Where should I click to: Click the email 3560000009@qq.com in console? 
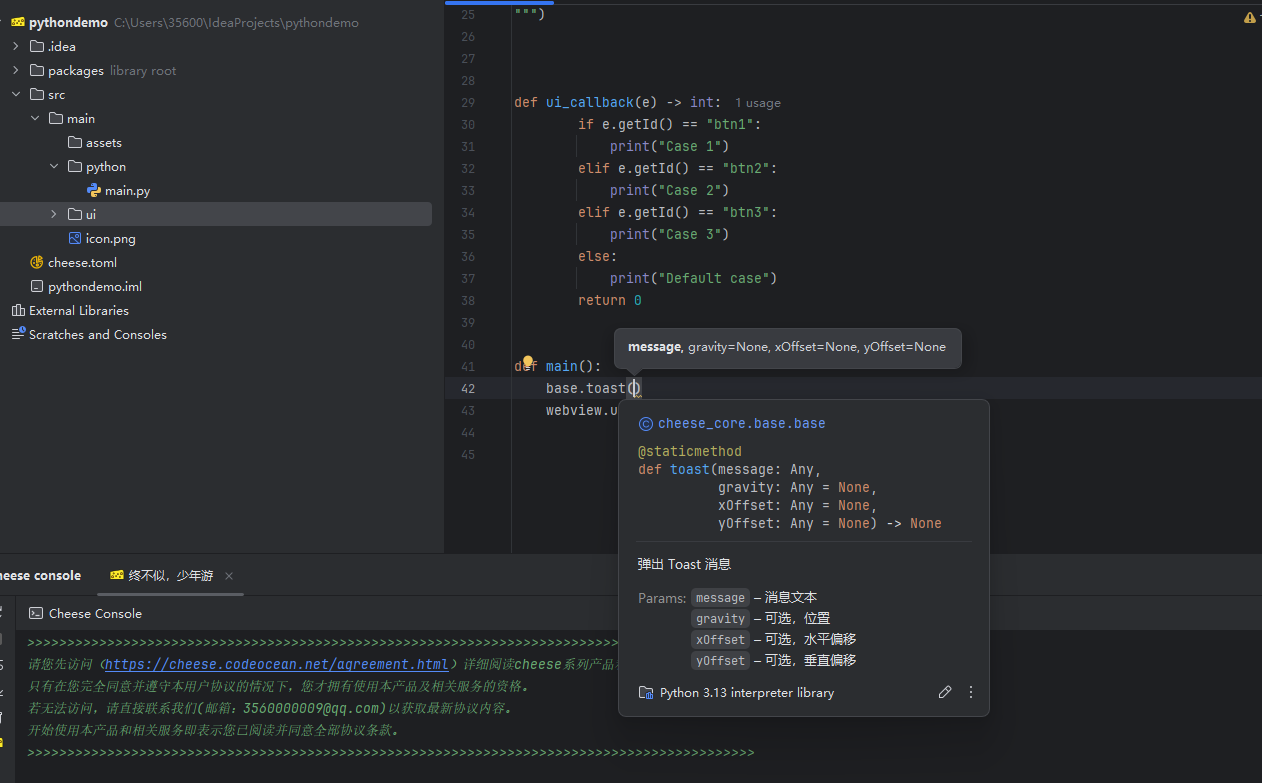tap(313, 708)
